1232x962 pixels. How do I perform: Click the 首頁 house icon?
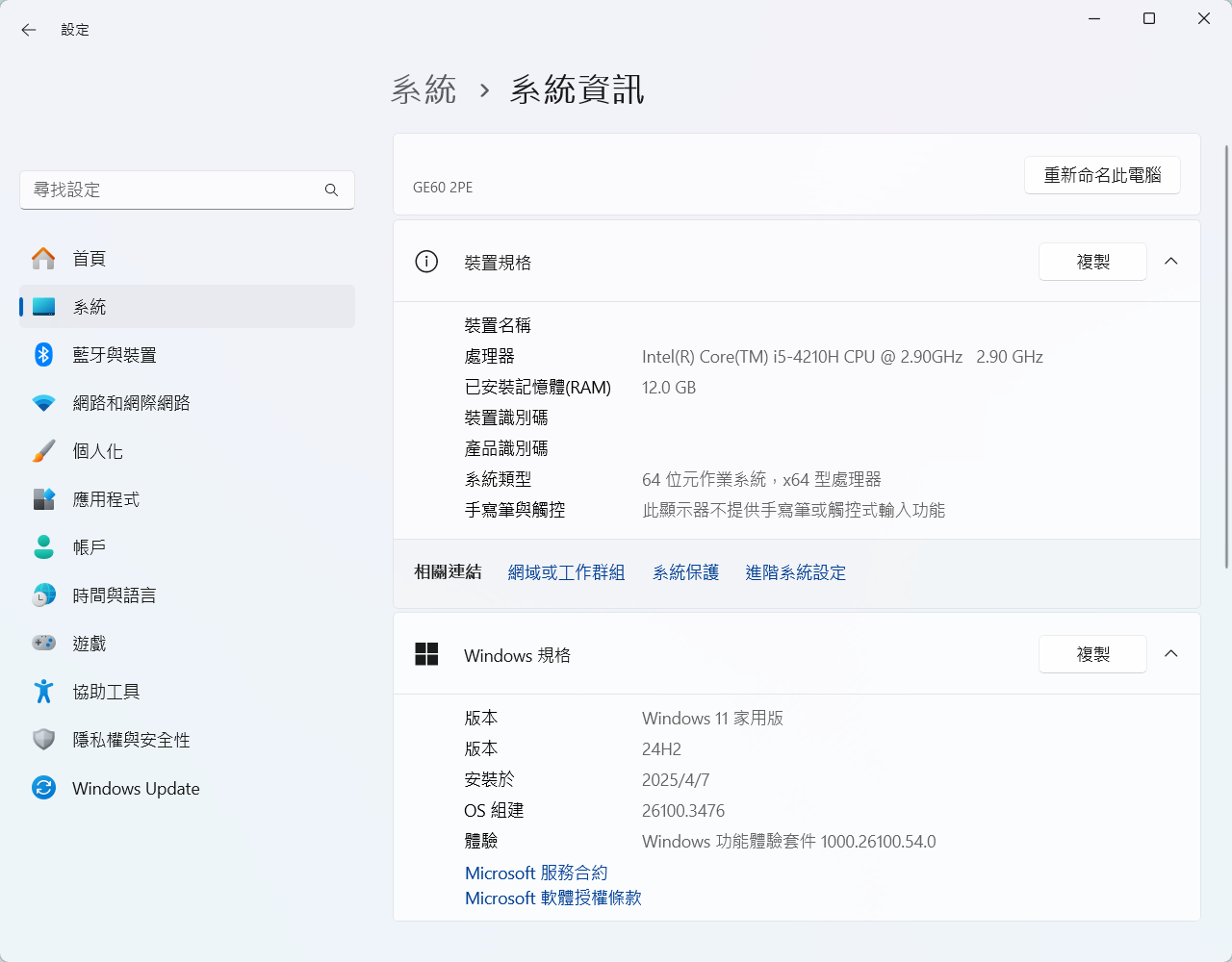tap(43, 258)
